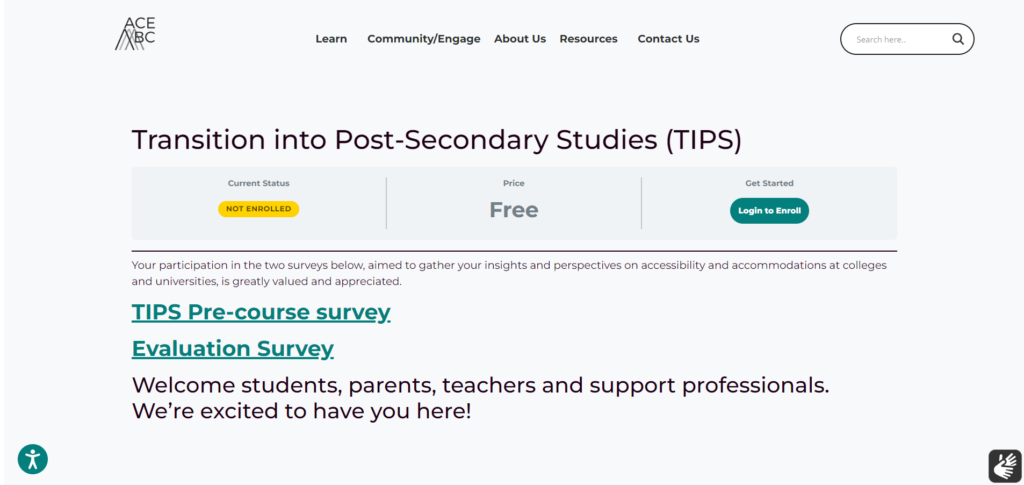
Task: Open the accessibility options widget
Action: (x=33, y=459)
